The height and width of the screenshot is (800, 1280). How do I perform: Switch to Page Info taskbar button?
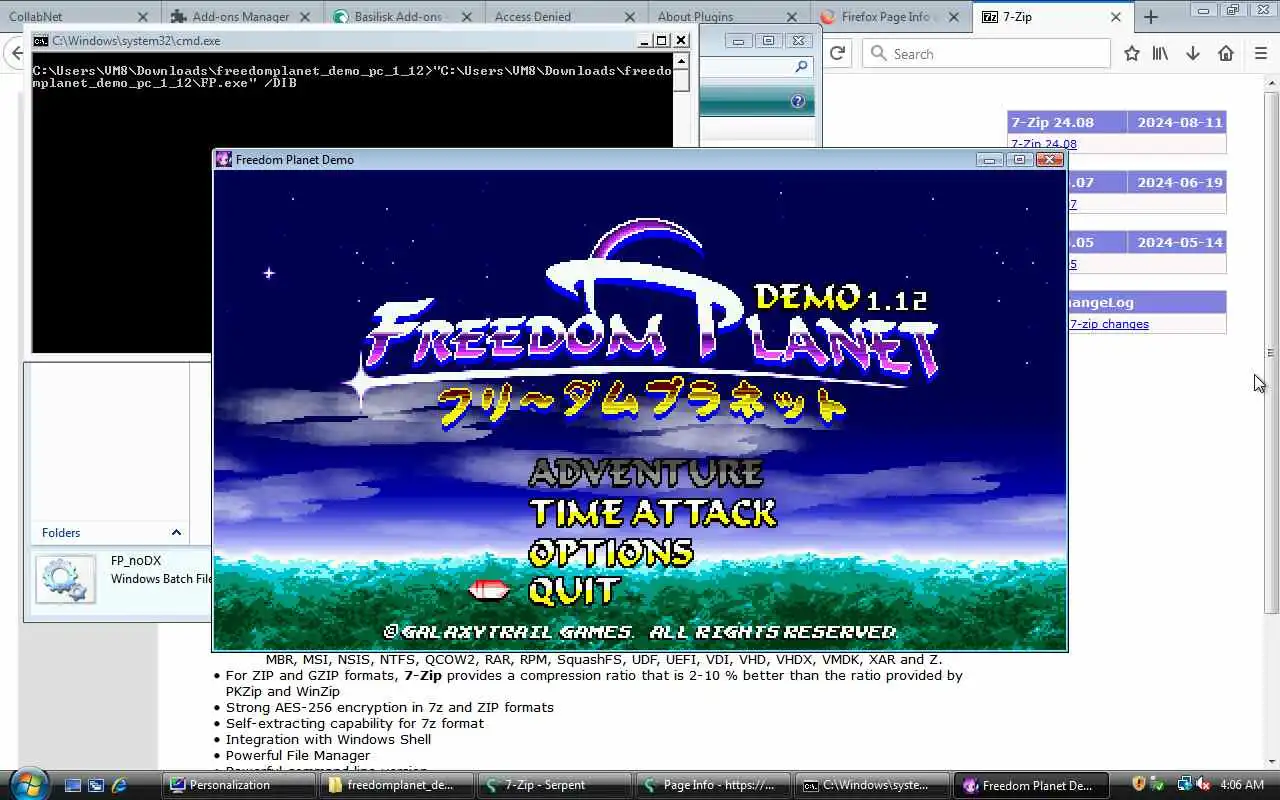click(x=713, y=785)
